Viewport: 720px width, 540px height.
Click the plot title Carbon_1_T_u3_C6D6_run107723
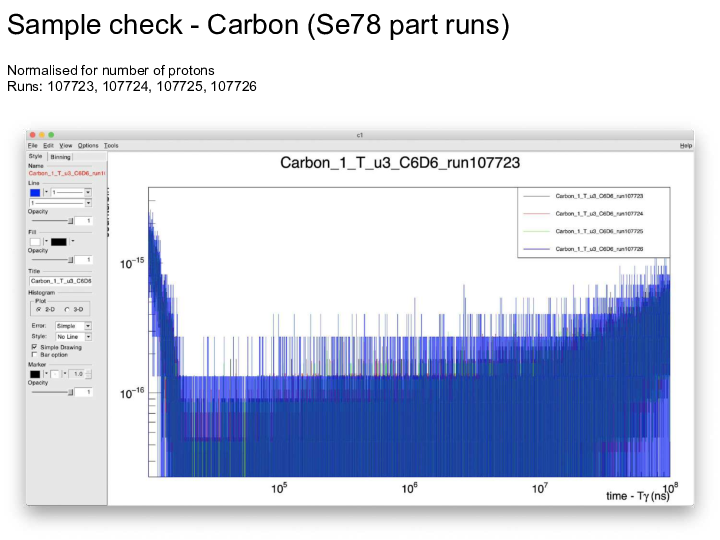click(x=400, y=163)
